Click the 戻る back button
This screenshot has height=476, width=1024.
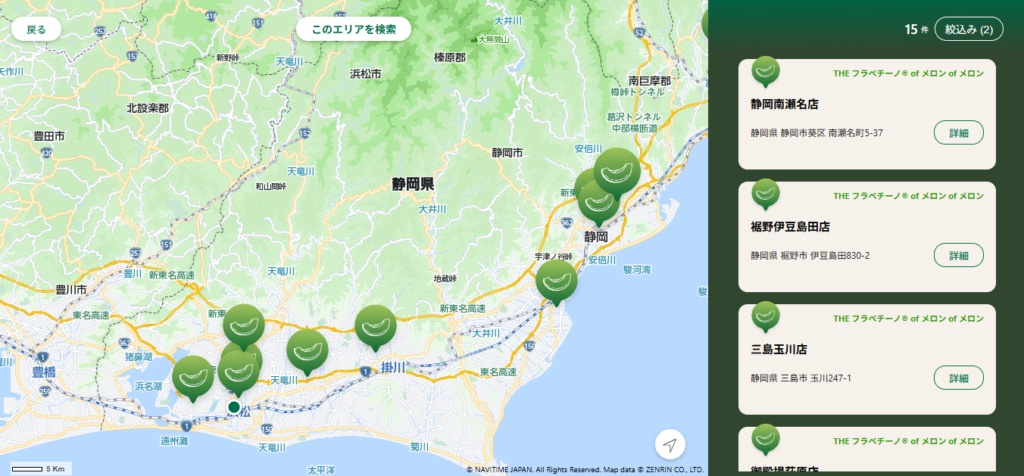37,29
